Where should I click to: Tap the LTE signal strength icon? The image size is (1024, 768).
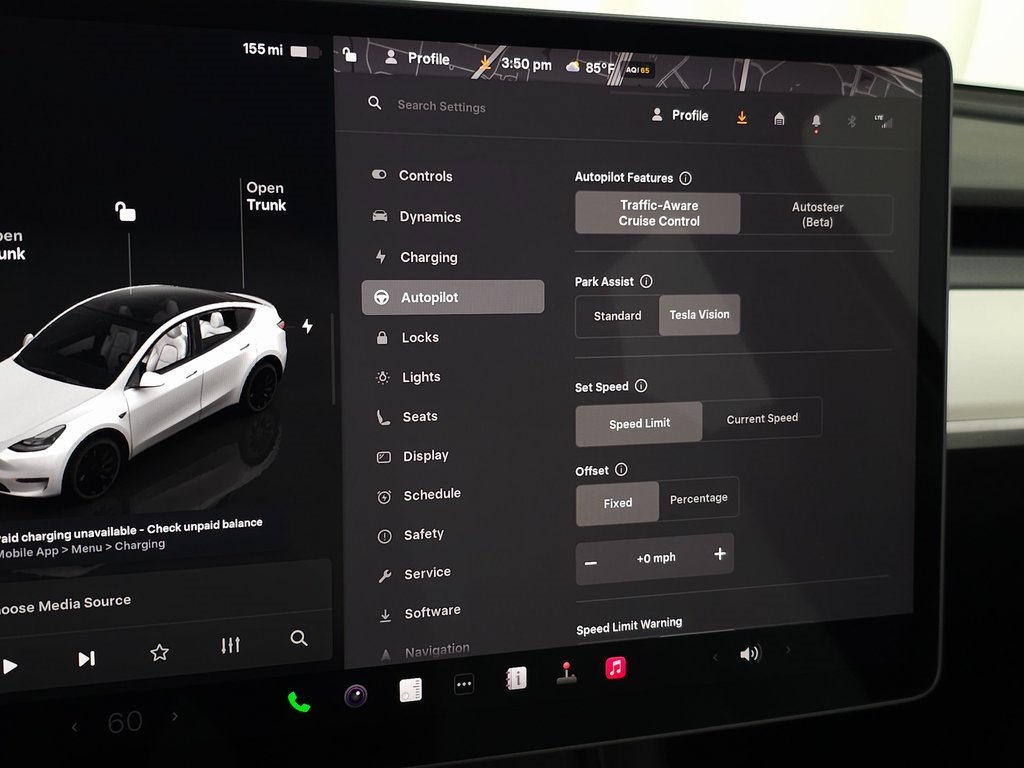[x=884, y=121]
